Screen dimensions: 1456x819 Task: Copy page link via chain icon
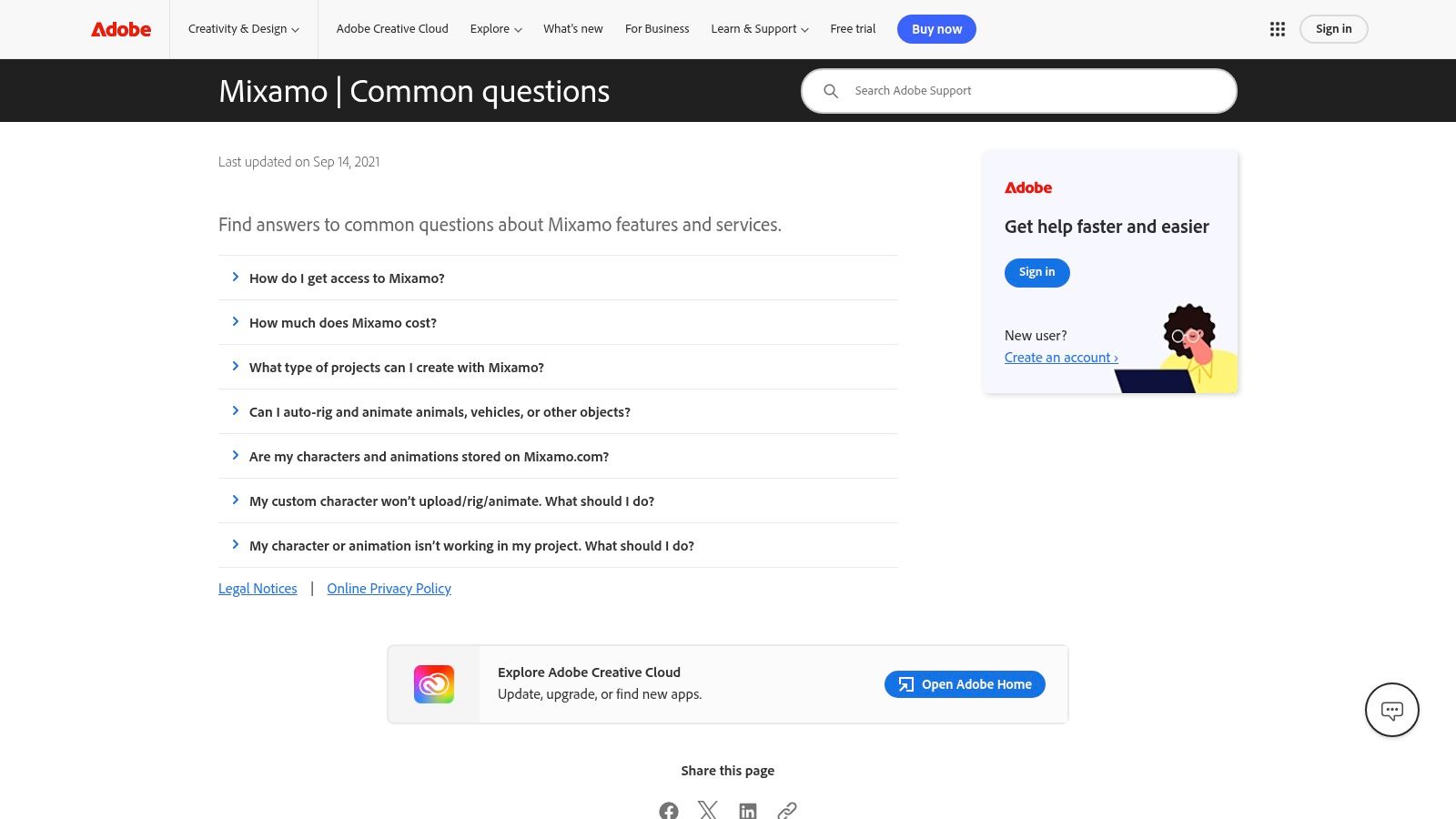point(787,810)
